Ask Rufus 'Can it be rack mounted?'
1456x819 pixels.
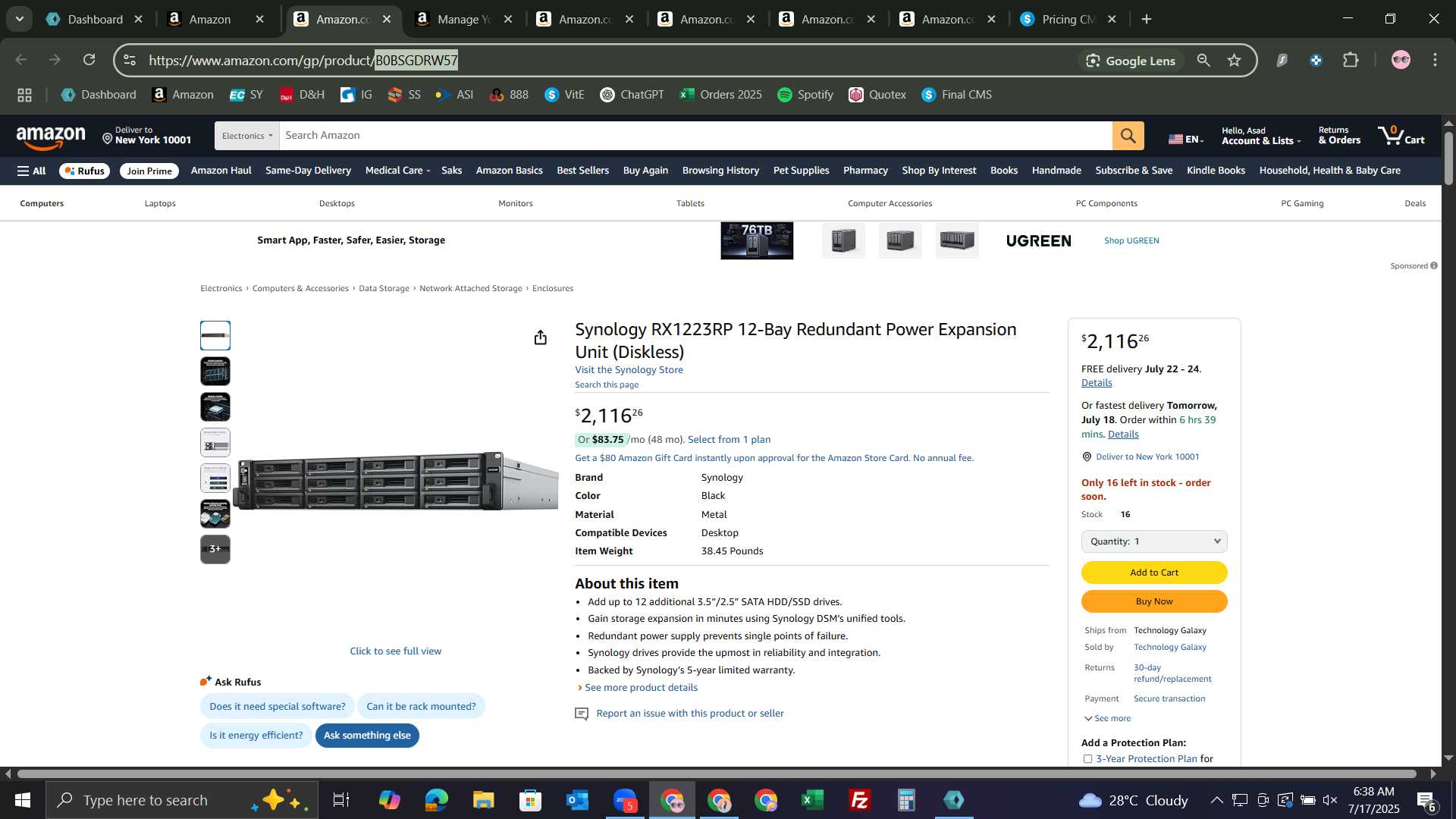[421, 707]
